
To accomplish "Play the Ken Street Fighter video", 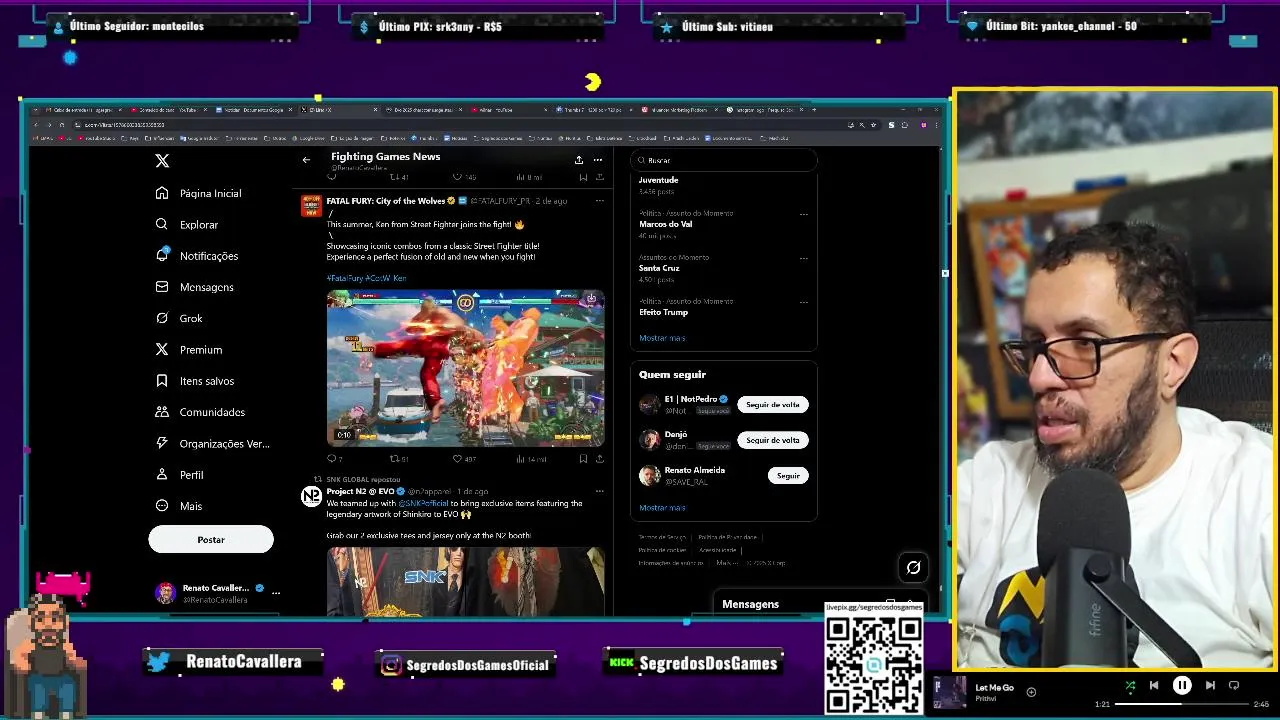I will (x=465, y=368).
